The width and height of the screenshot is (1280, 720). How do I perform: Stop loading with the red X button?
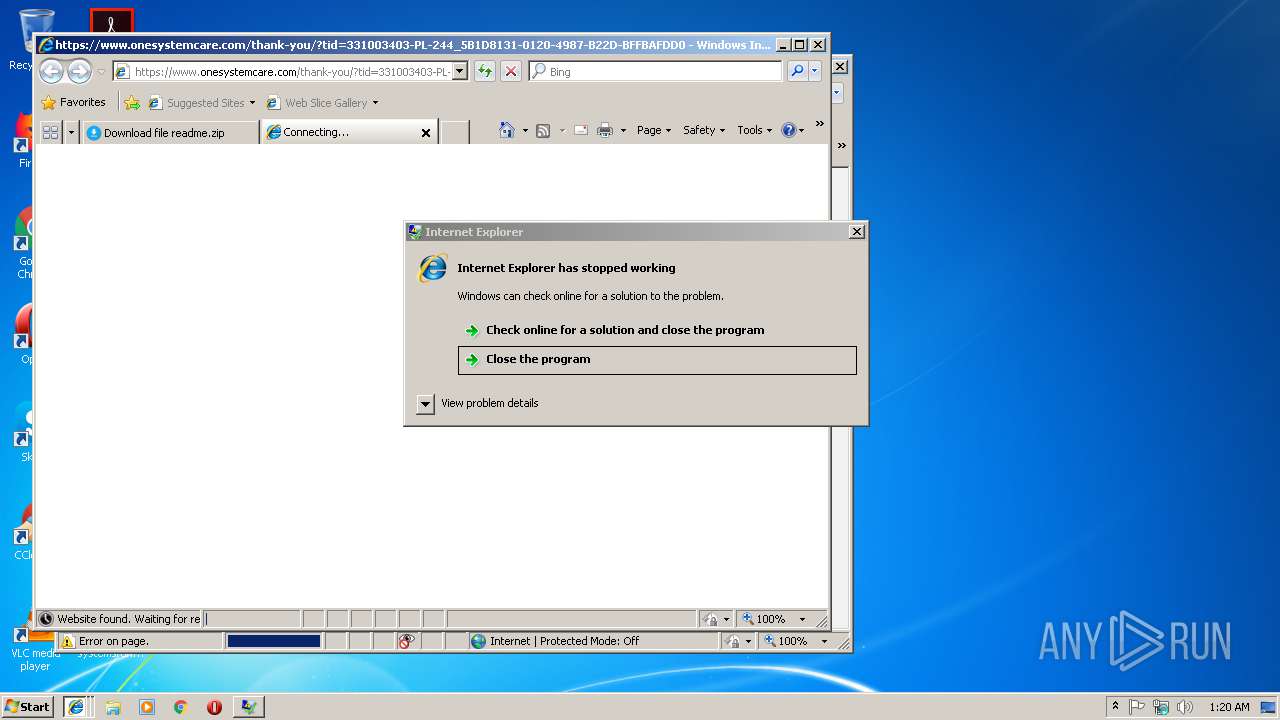tap(511, 71)
